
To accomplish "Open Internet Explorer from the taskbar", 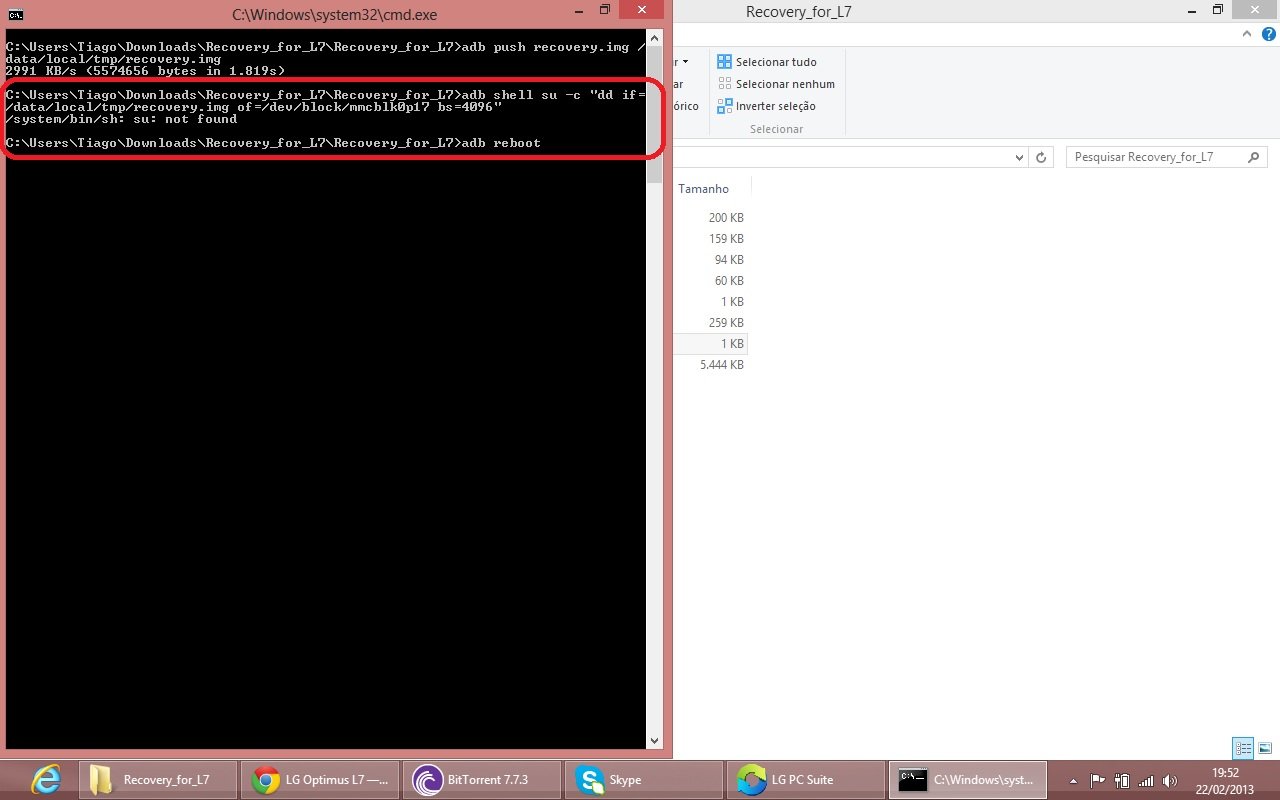I will pos(45,779).
